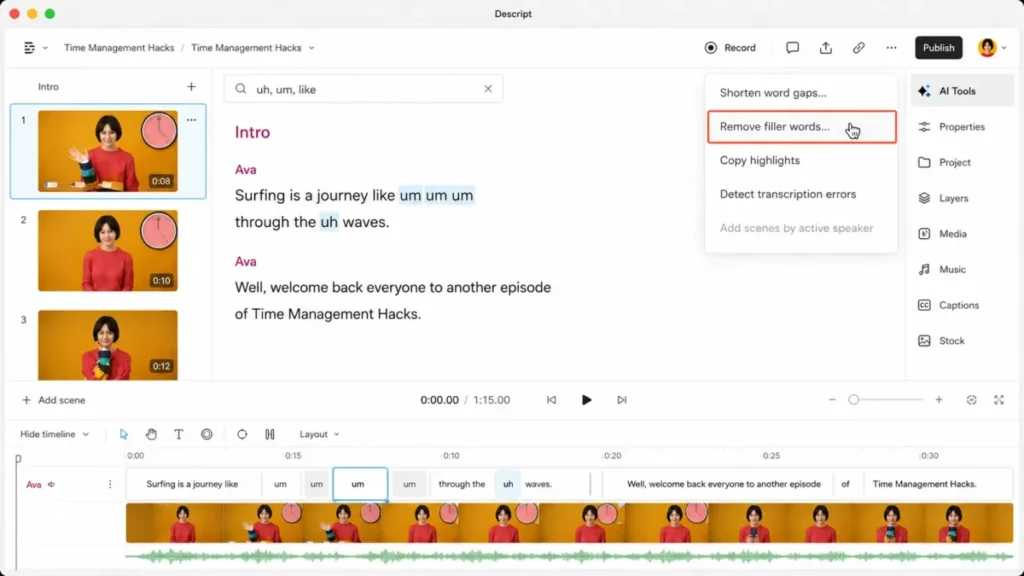This screenshot has width=1024, height=576.
Task: Select the Text tool
Action: (179, 434)
